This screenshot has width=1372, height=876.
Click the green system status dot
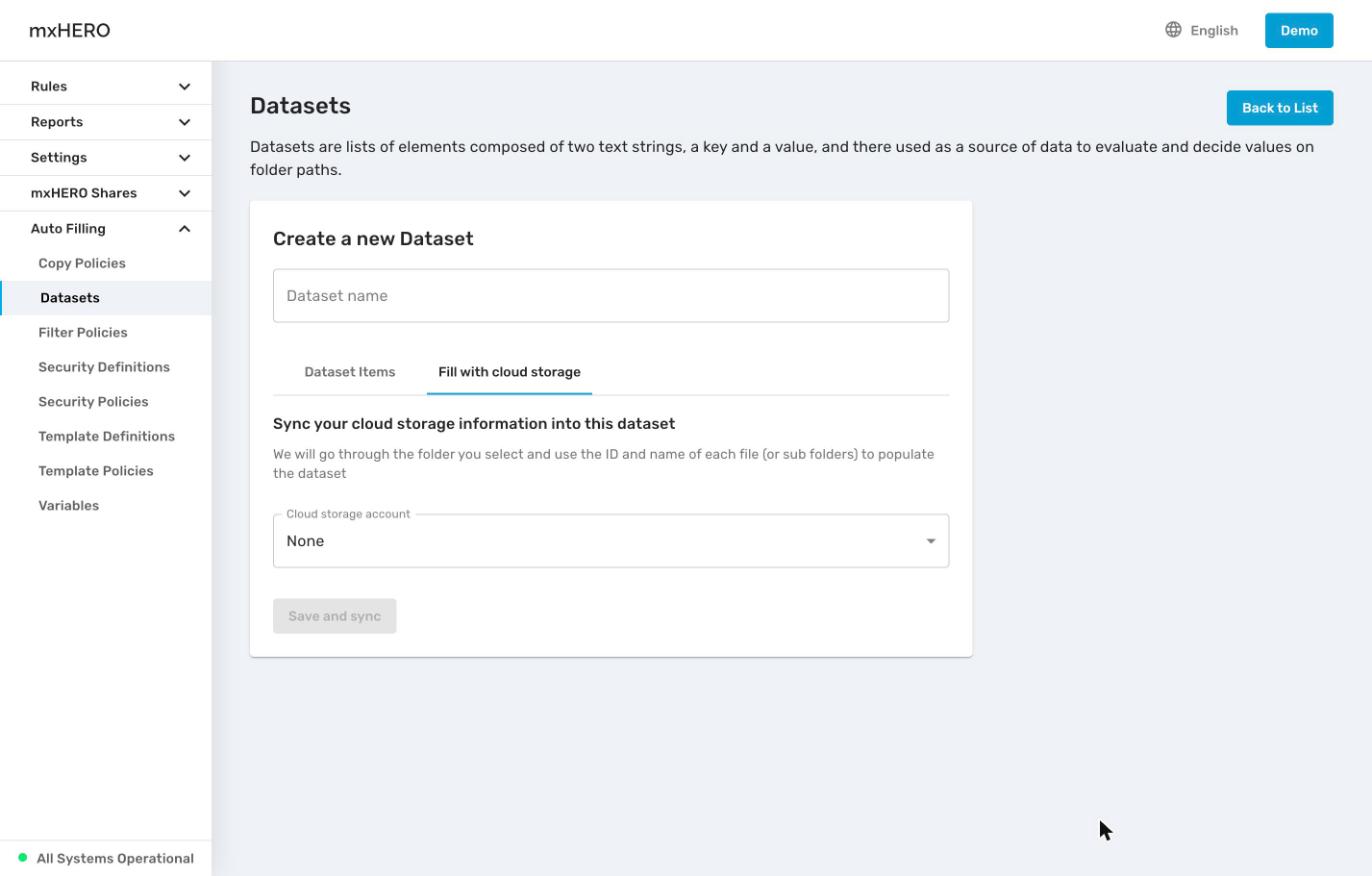[23, 858]
